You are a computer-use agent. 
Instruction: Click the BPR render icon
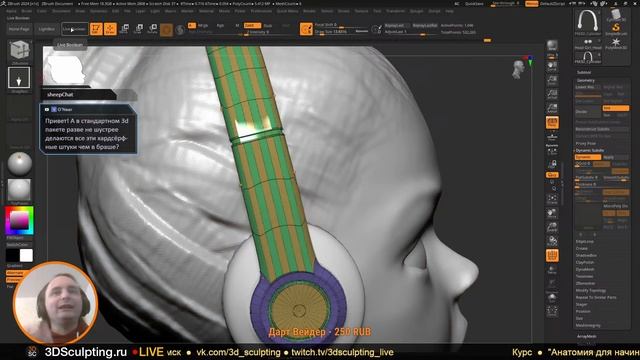552,45
